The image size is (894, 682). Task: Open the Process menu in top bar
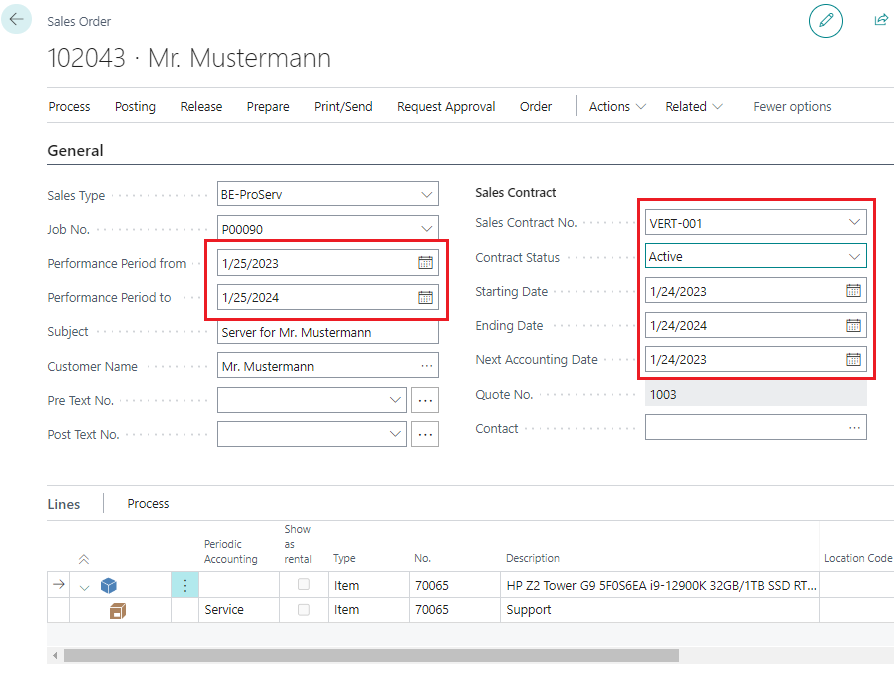(70, 107)
